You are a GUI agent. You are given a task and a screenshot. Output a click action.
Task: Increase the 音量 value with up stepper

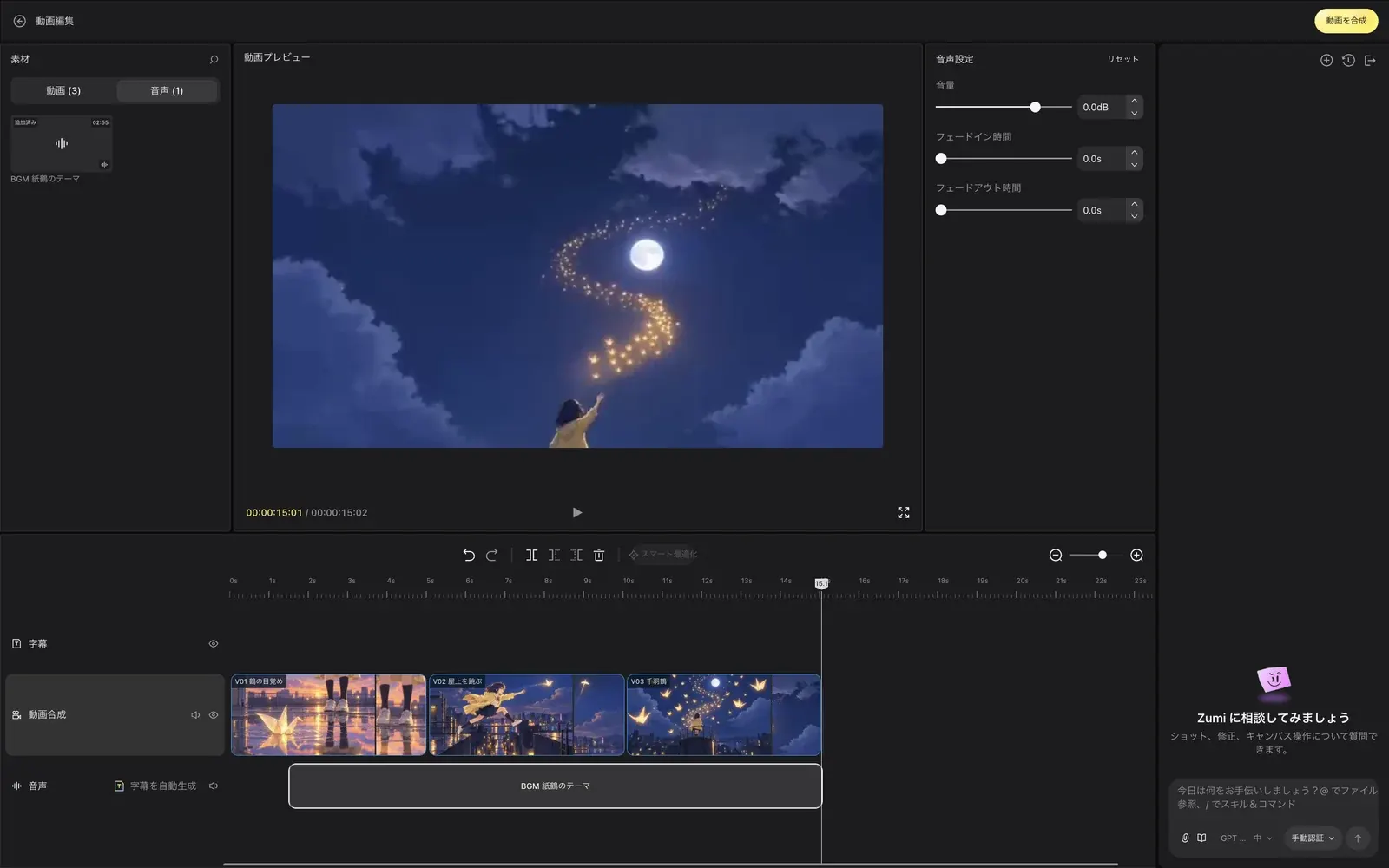tap(1134, 101)
